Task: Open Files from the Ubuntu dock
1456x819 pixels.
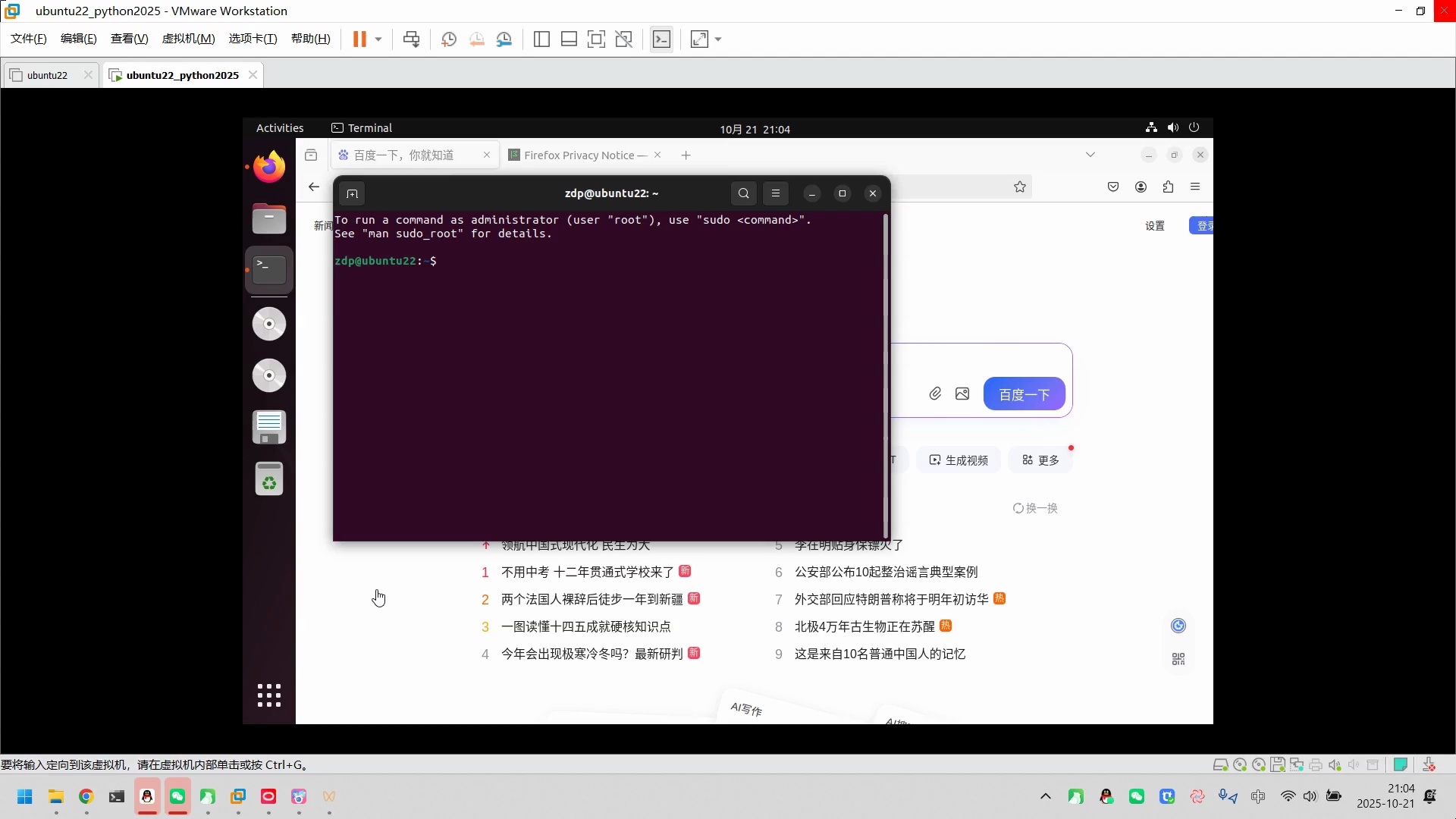Action: coord(268,218)
